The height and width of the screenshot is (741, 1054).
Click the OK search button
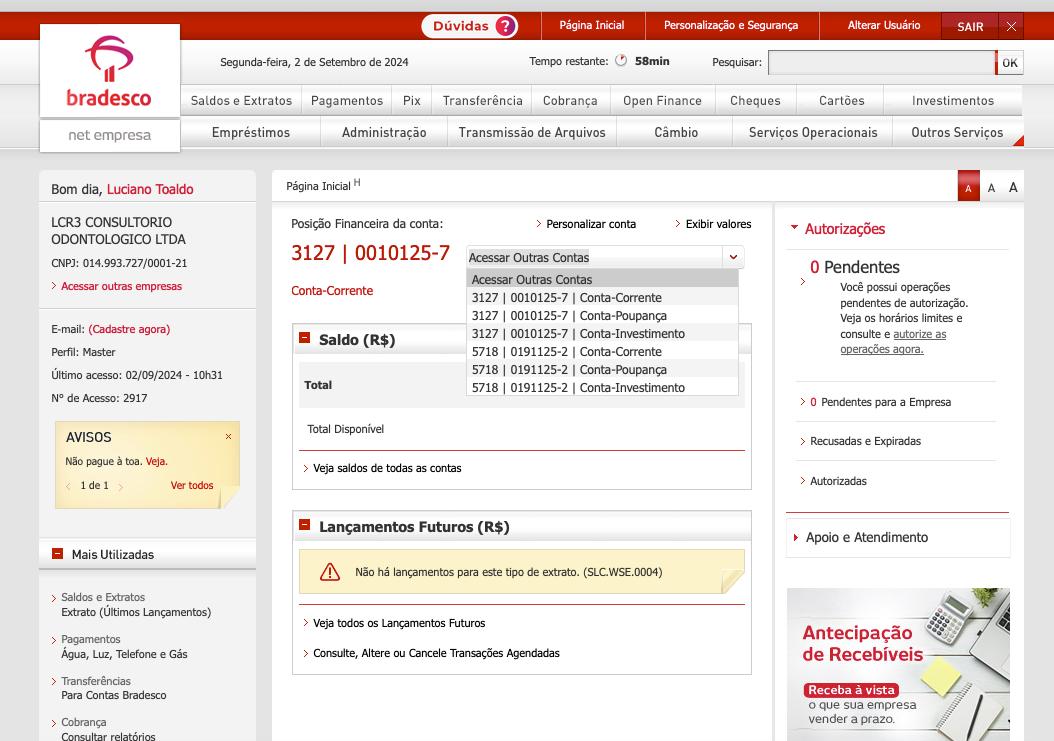pyautogui.click(x=1009, y=63)
